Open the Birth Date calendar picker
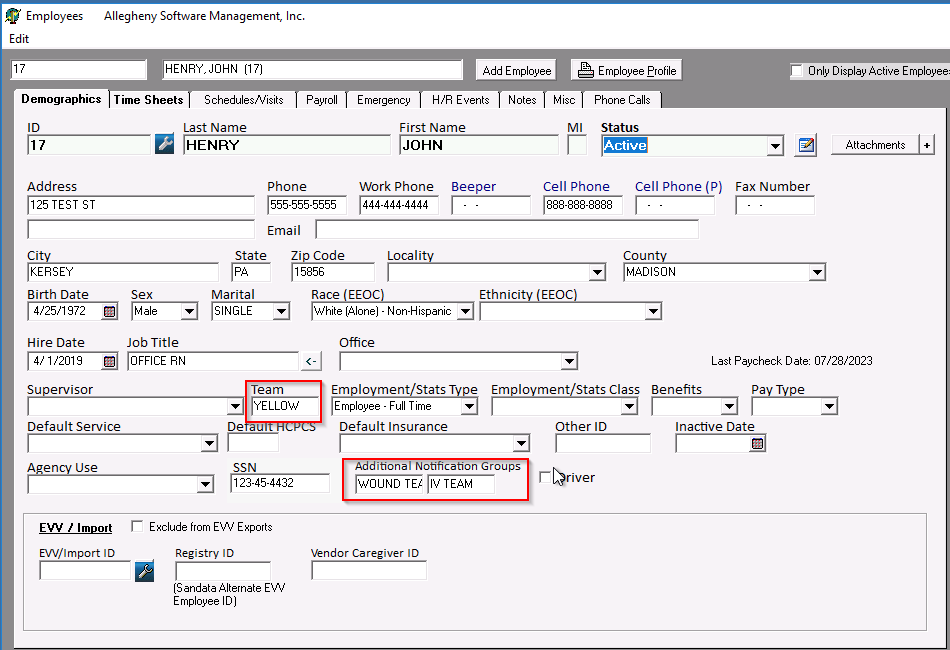 [x=109, y=311]
